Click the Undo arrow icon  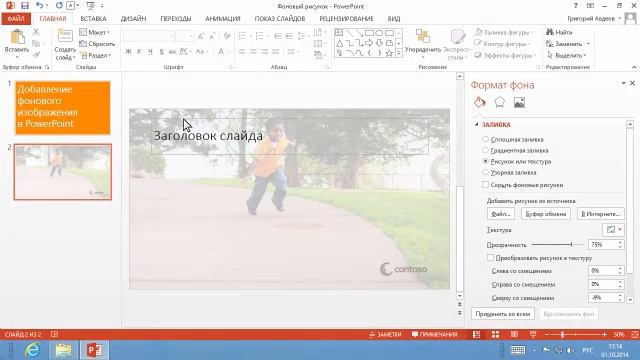40,6
